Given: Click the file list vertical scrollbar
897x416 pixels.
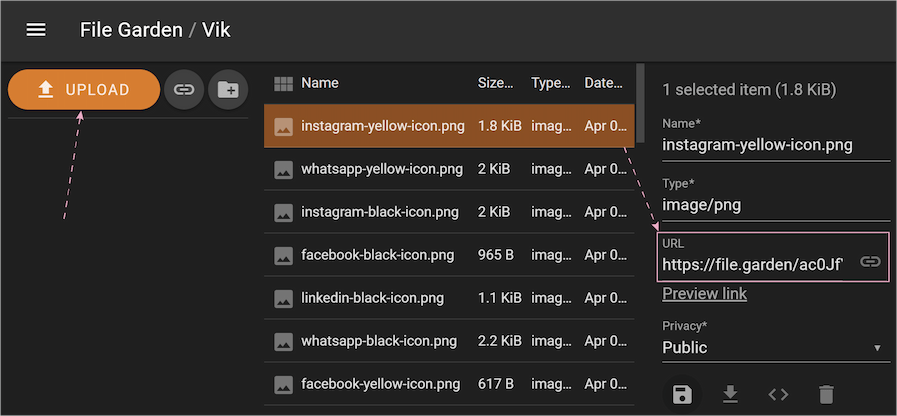Looking at the screenshot, I should tap(640, 103).
